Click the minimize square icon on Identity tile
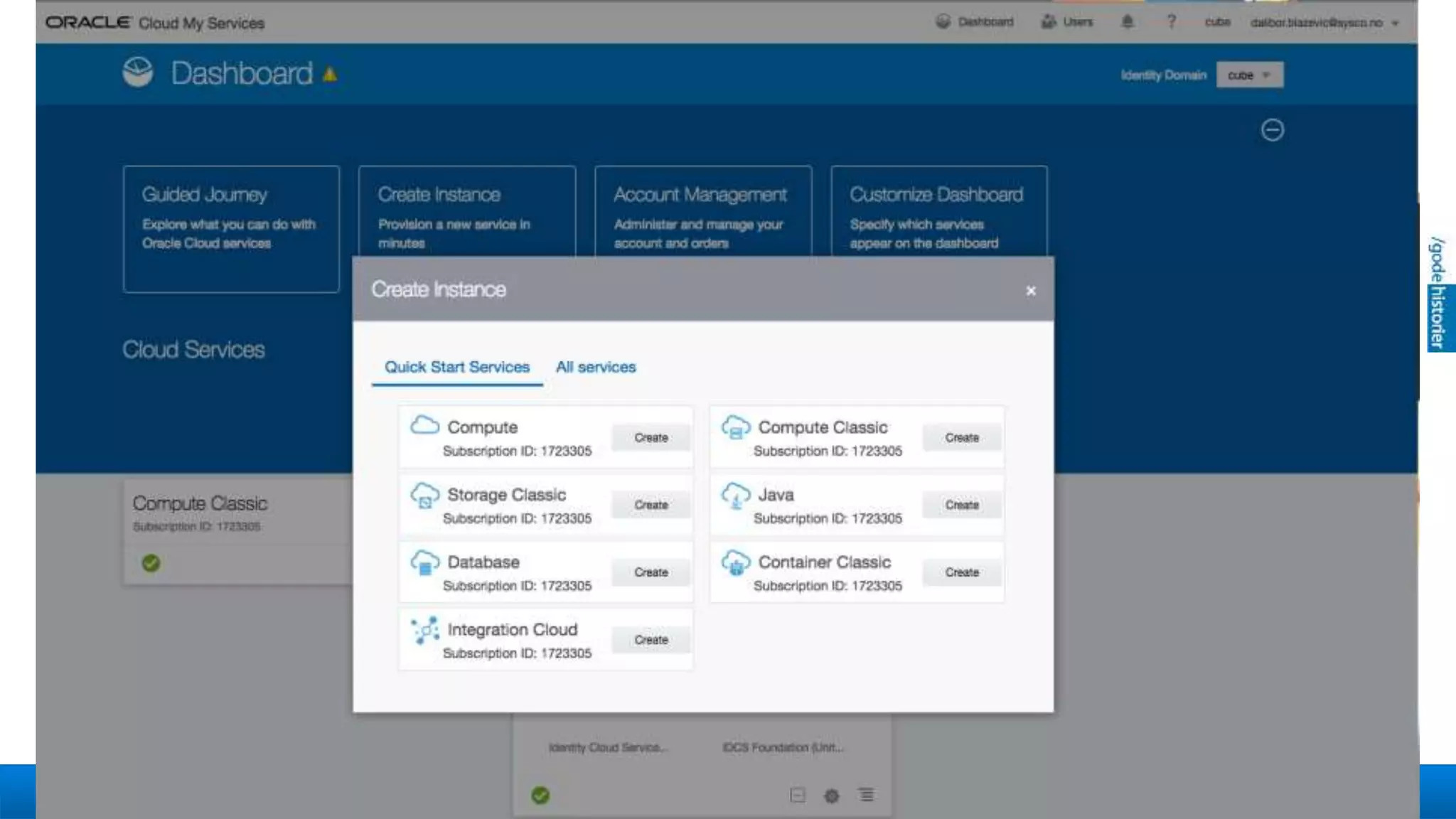 798,795
